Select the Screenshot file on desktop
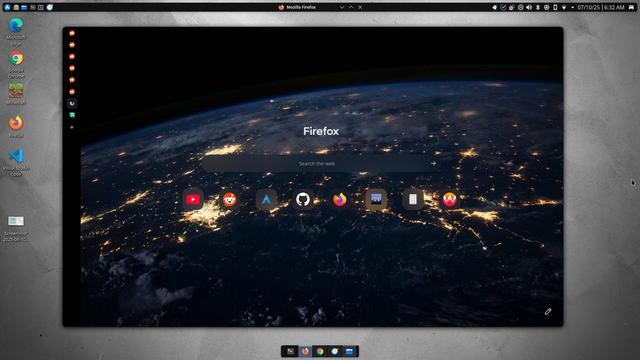The image size is (640, 360). [16, 228]
